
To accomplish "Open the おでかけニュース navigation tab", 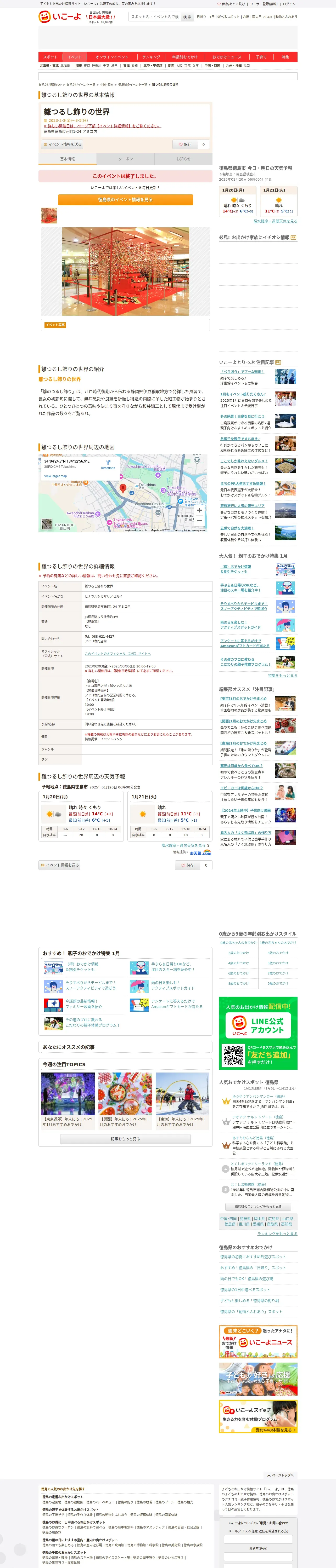I will tap(227, 57).
